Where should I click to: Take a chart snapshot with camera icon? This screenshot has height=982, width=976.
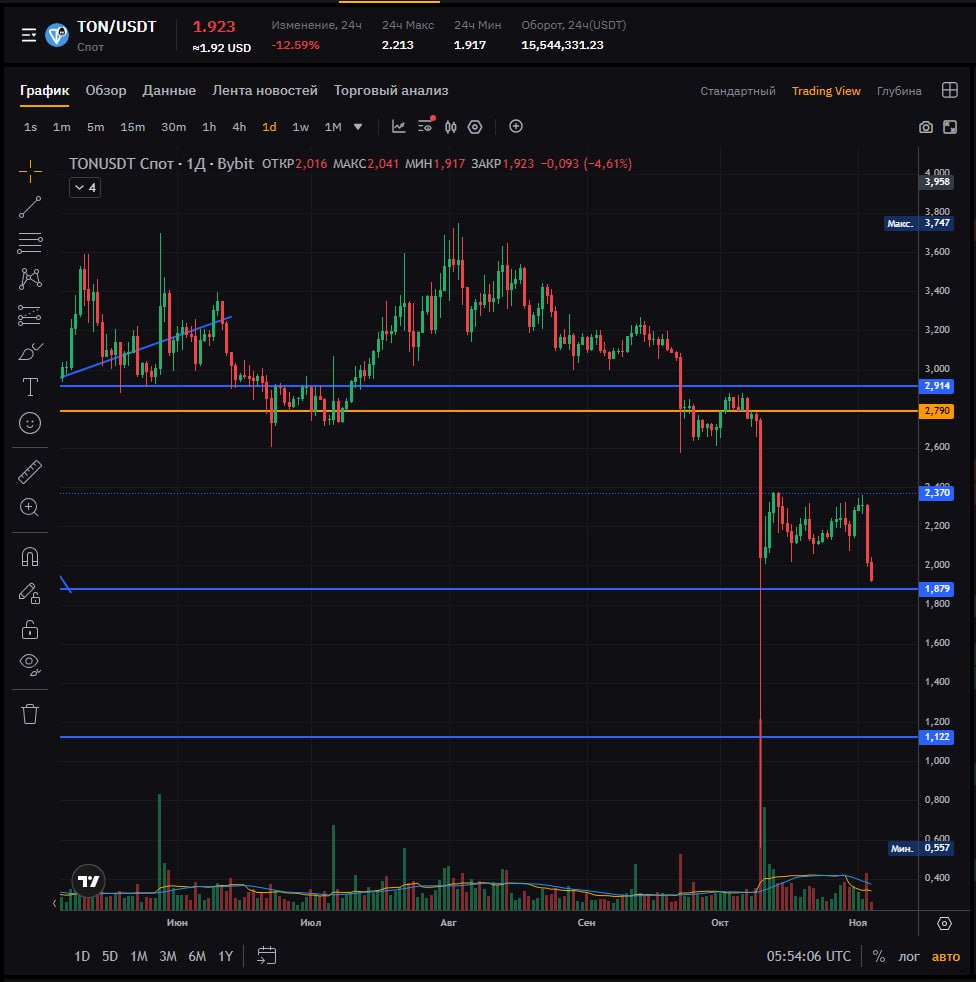(x=926, y=127)
